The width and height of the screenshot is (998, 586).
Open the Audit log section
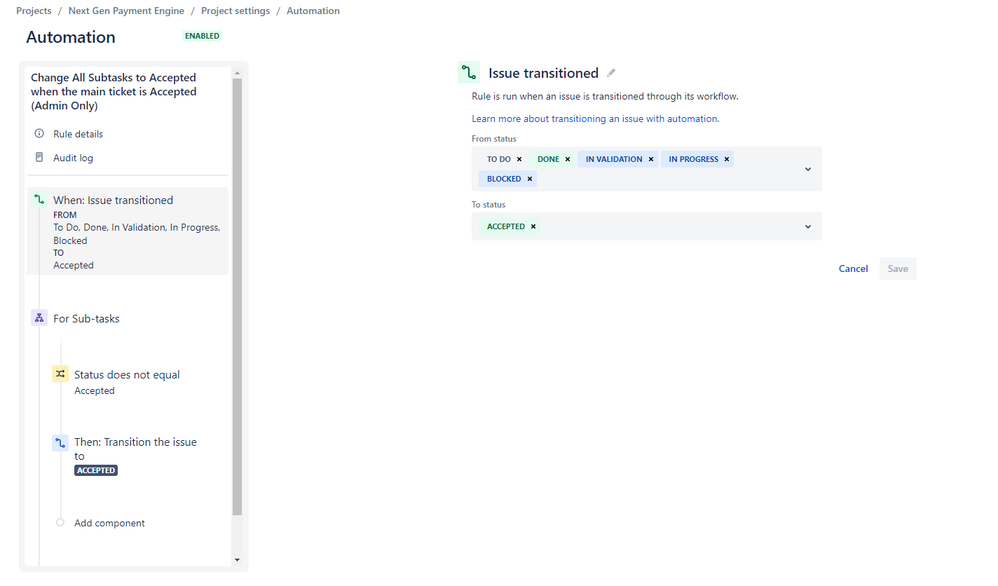pos(73,158)
